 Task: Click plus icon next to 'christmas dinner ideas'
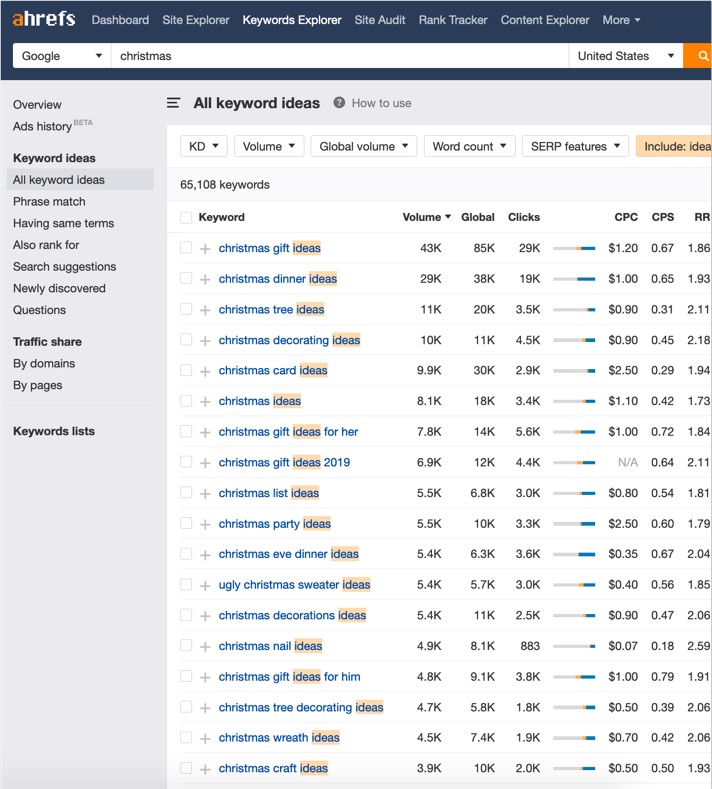205,279
